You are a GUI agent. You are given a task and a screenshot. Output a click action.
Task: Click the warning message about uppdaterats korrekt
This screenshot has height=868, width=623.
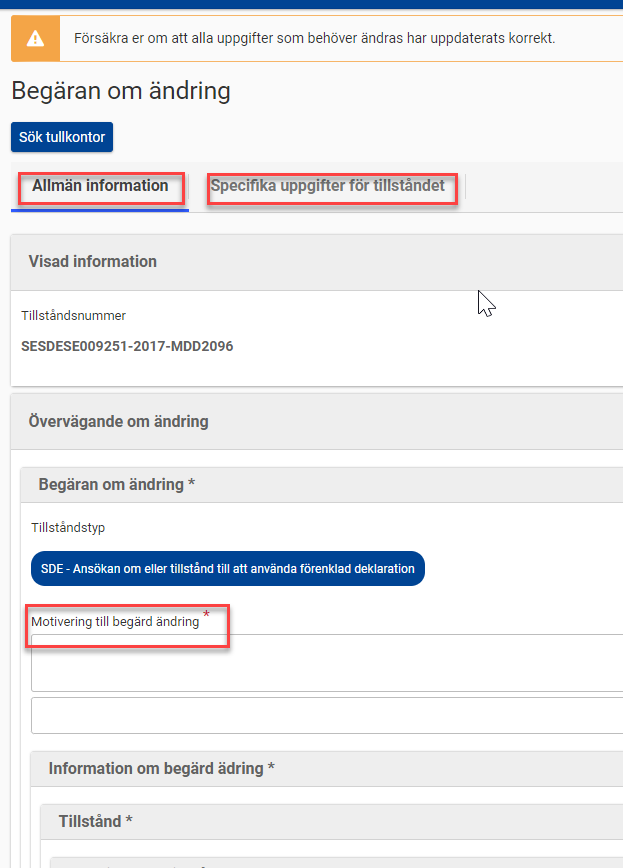pos(315,38)
